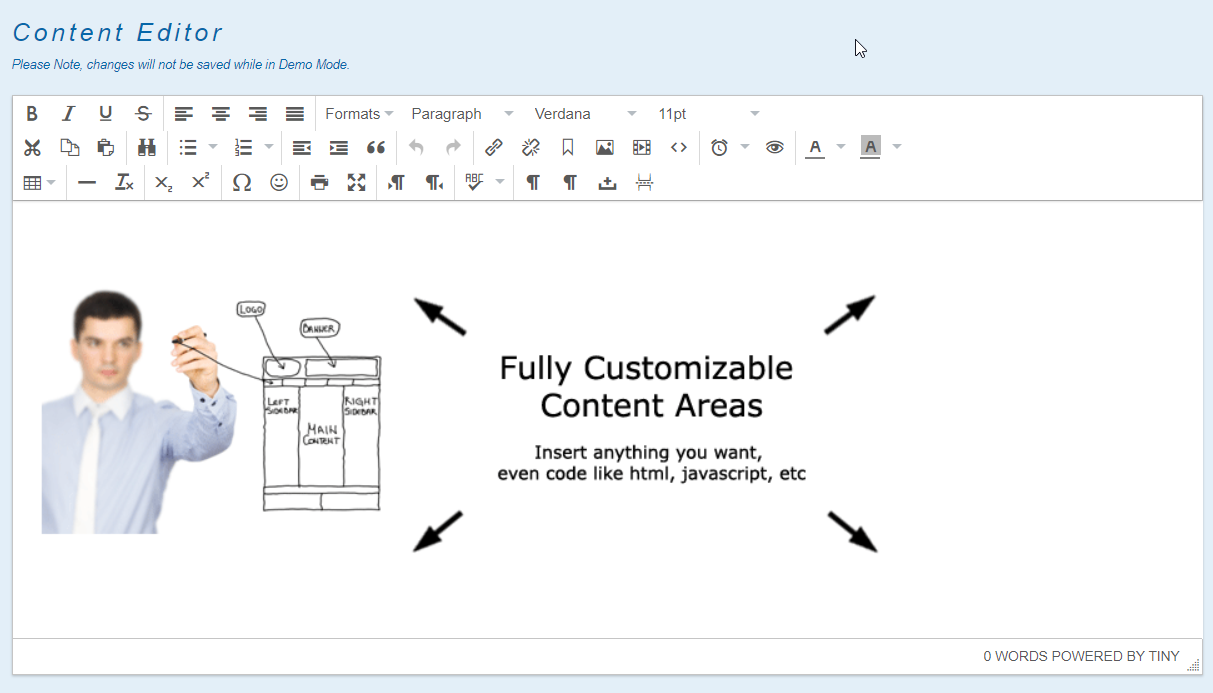Open the 11pt font size dropdown
The image size is (1213, 693).
pos(708,114)
